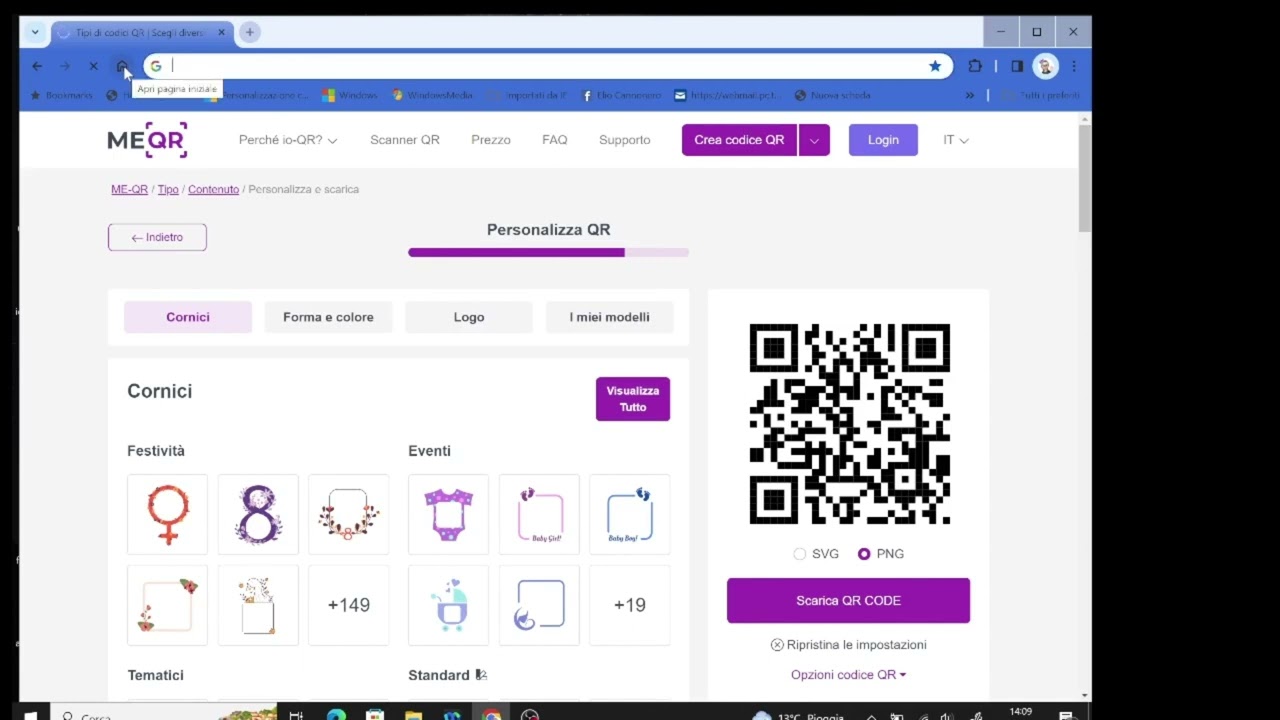Open the ME-QR breadcrumb link
Viewport: 1280px width, 720px height.
[x=129, y=189]
